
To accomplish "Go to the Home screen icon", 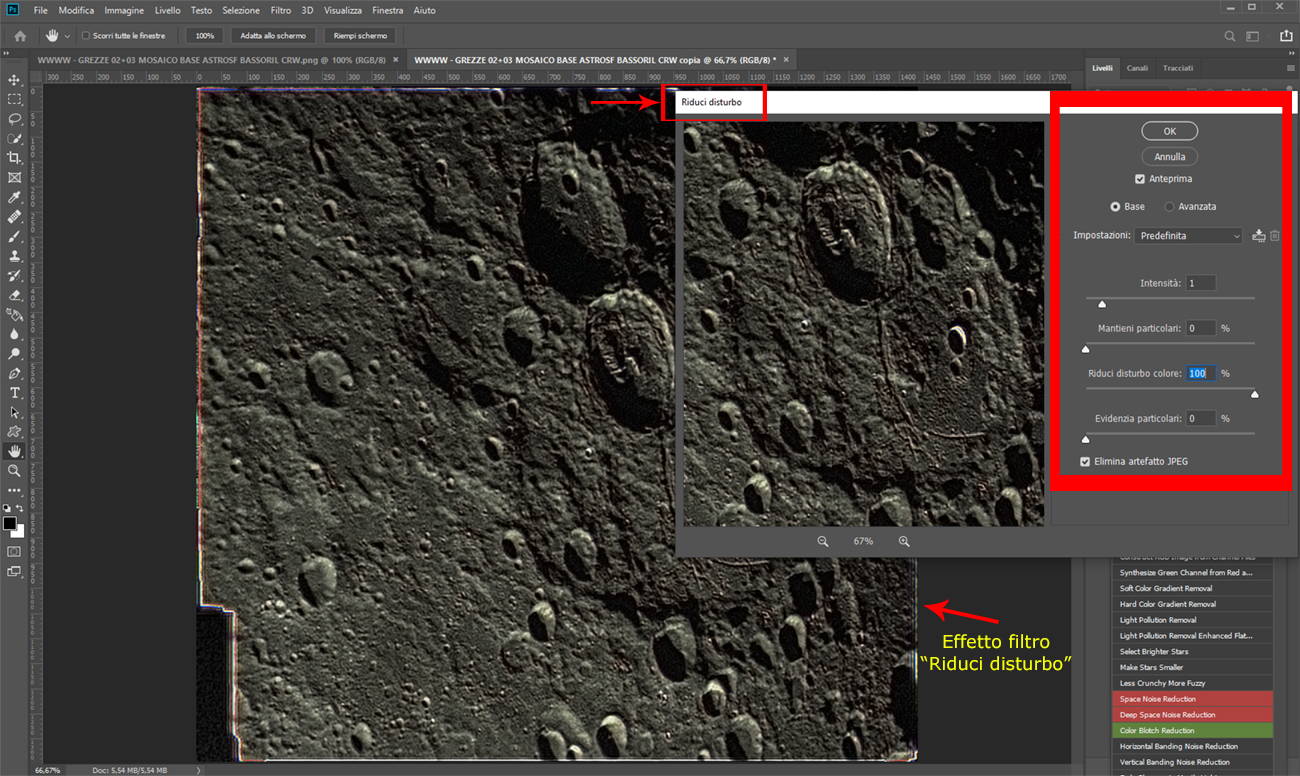I will tap(20, 36).
